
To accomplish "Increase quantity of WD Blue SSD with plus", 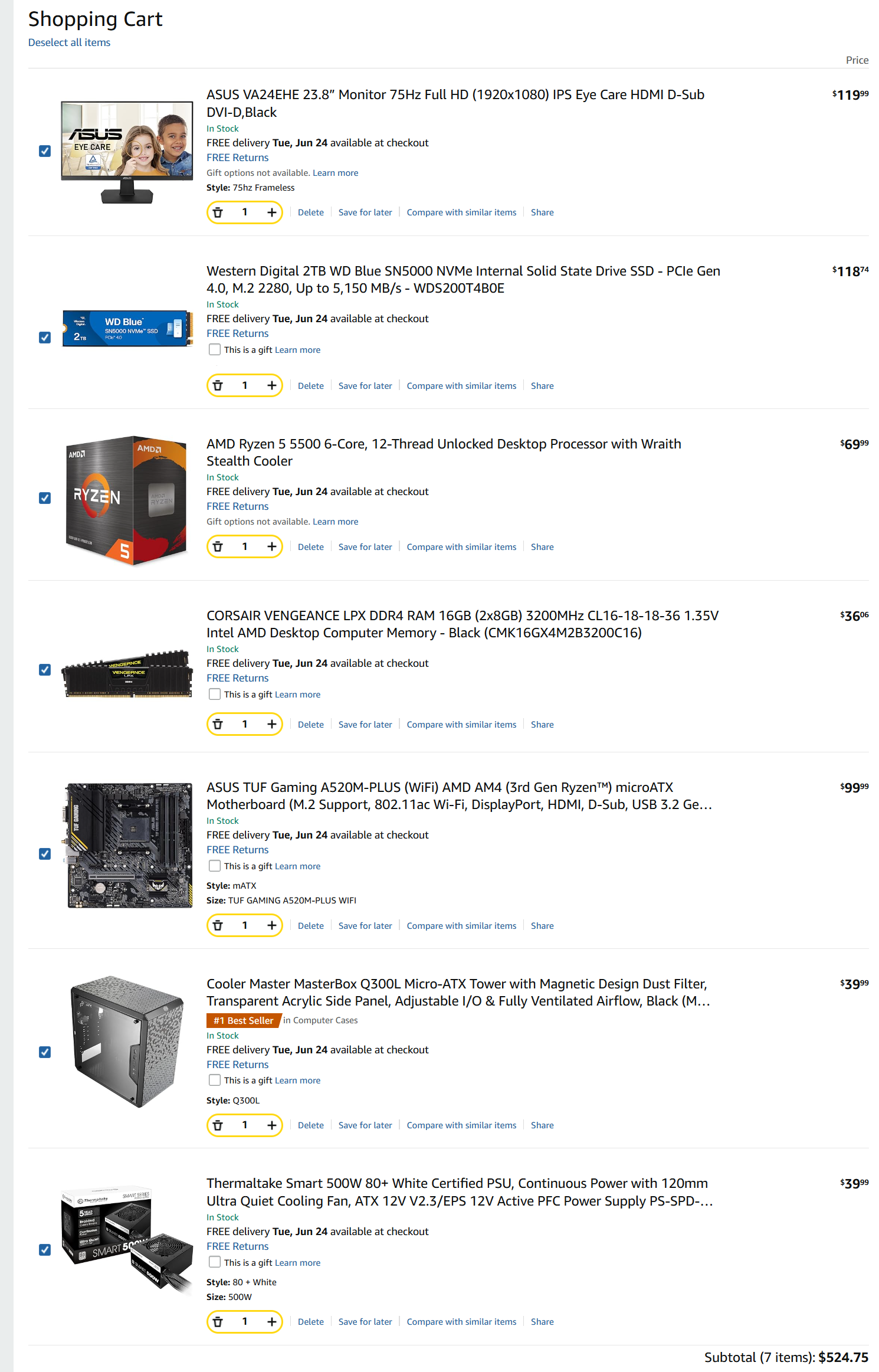I will 271,385.
